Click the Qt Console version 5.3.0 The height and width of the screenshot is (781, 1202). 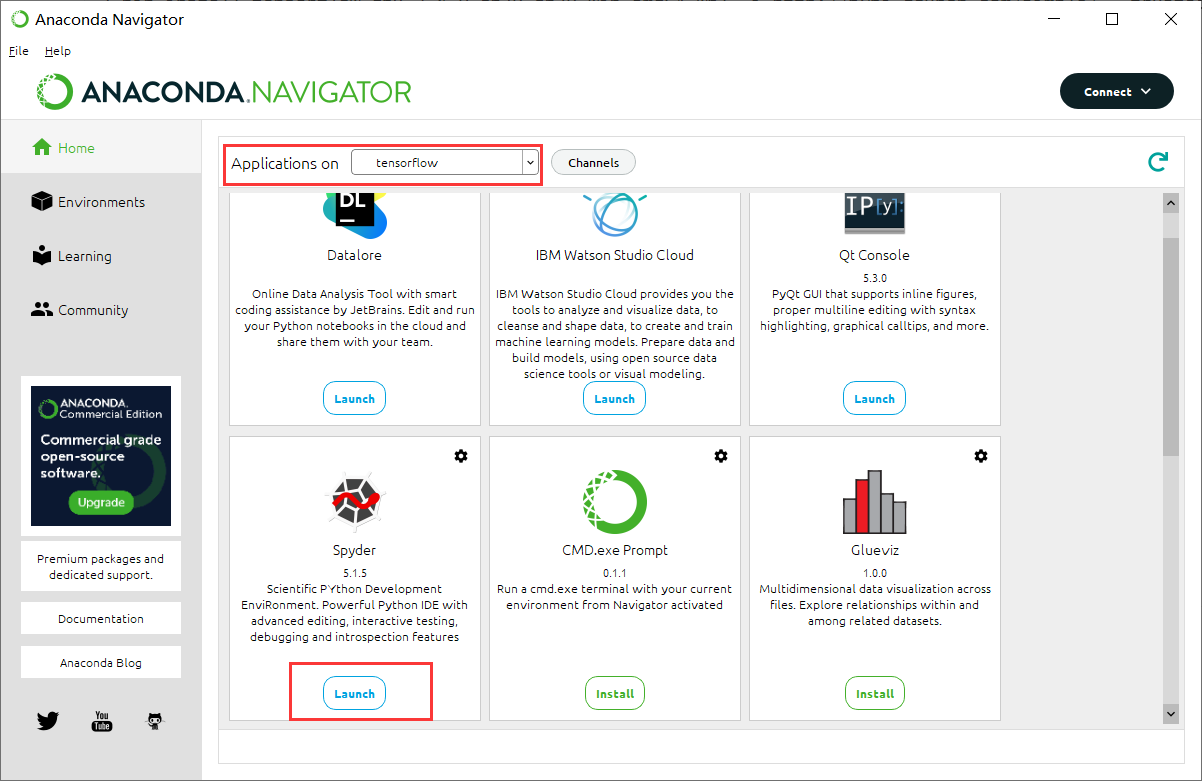[875, 278]
